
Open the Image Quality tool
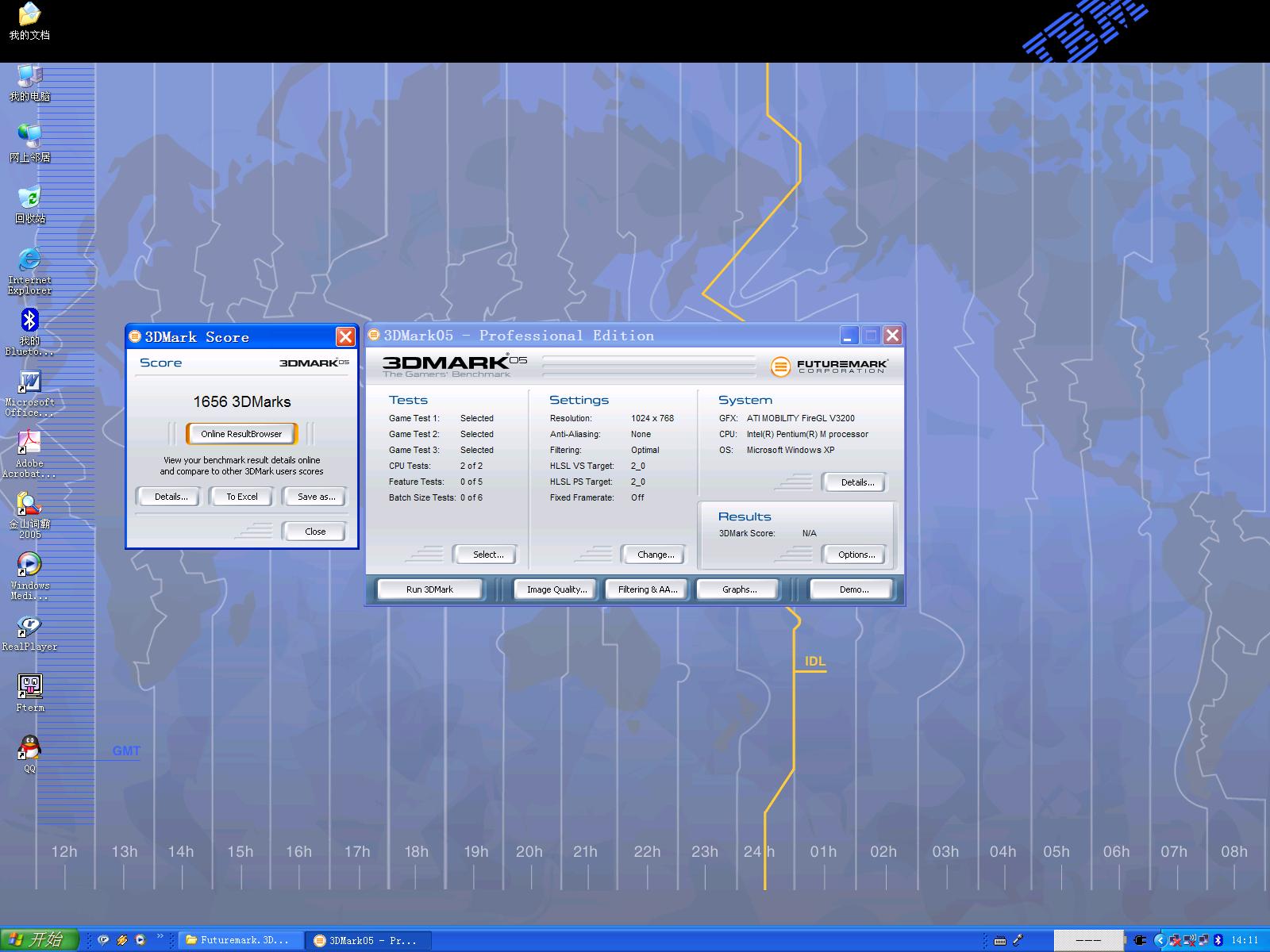point(556,589)
